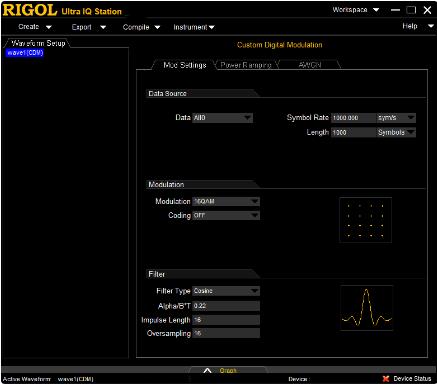Switch to the Power Ramping tab
Viewport: 437px width, 385px height.
coord(246,65)
